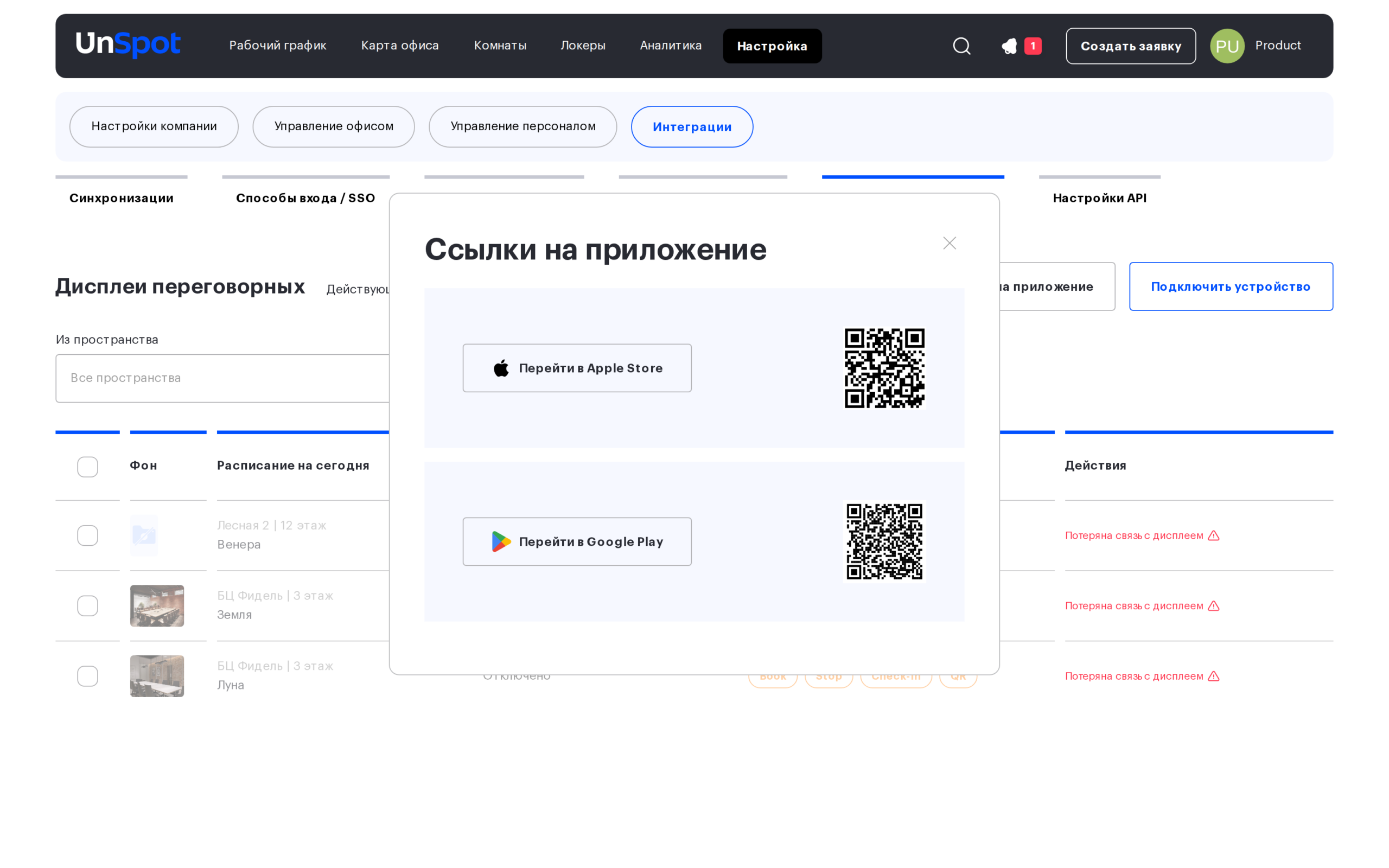Click the Венера room name
This screenshot has width=1389, height=868.
[239, 544]
